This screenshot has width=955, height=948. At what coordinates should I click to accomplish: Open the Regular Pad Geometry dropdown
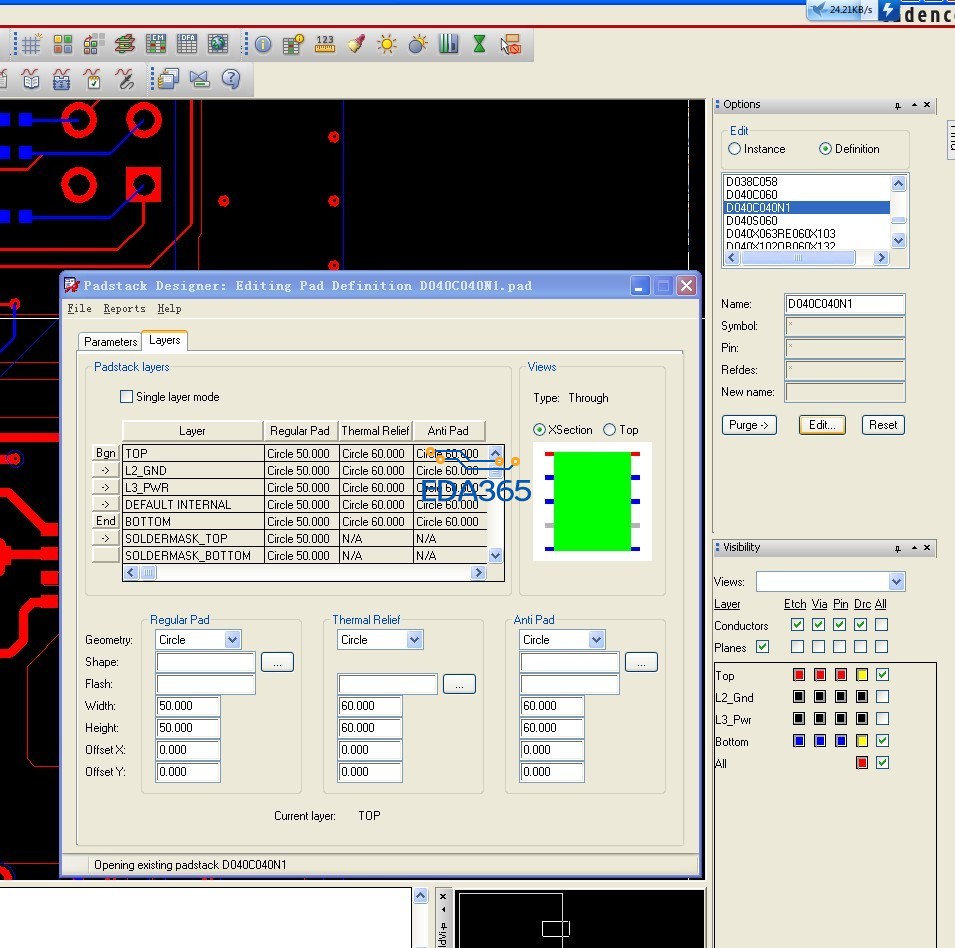tap(232, 640)
